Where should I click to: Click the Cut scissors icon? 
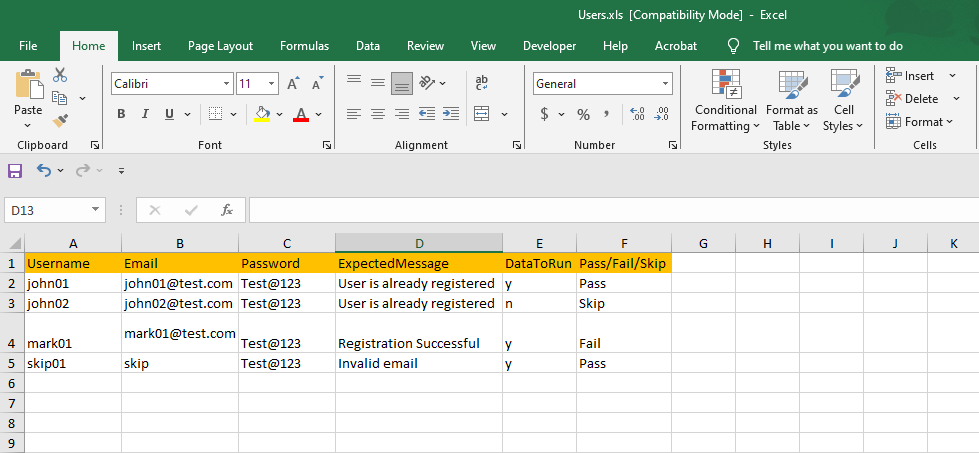coord(60,76)
